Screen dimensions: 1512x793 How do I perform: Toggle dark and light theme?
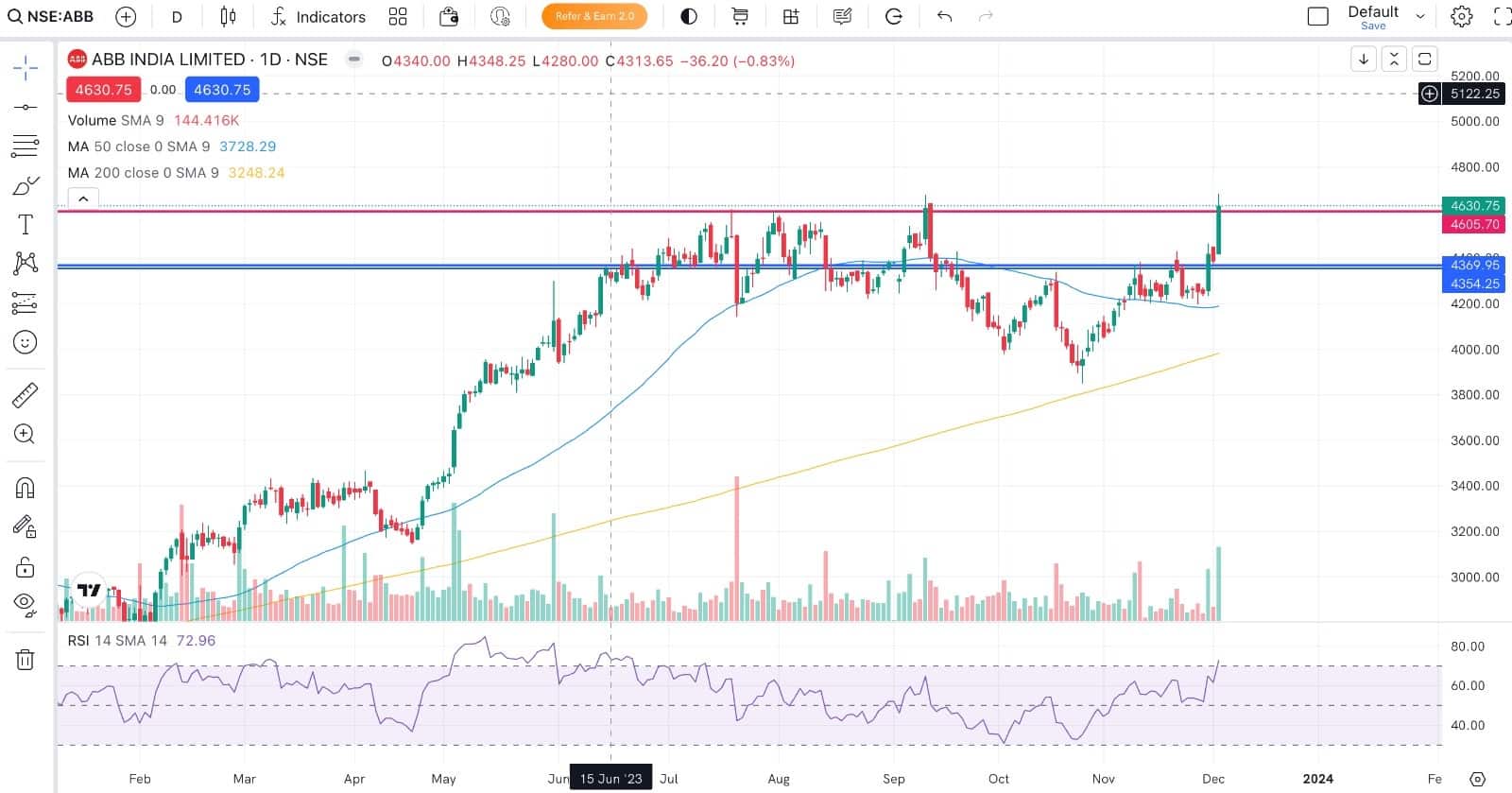(689, 16)
